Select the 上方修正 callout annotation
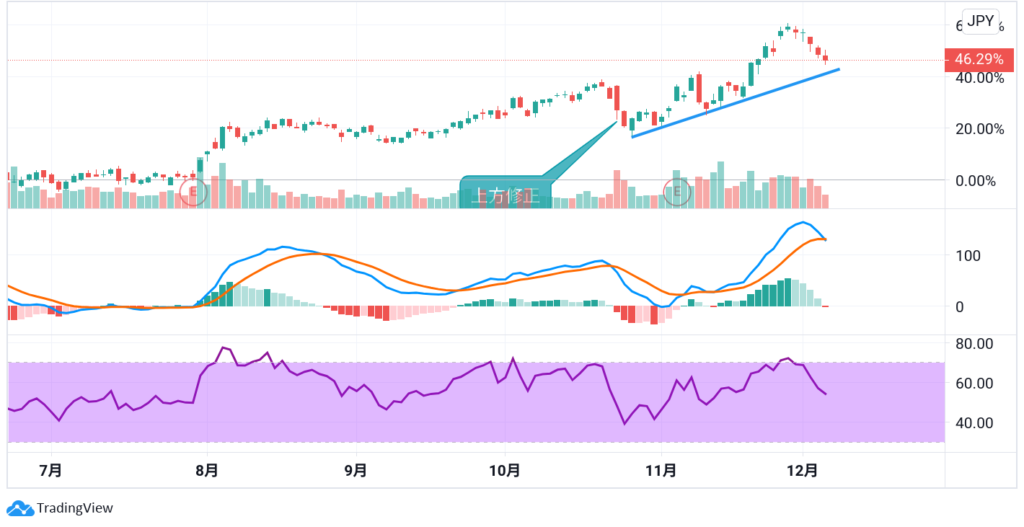 (505, 194)
